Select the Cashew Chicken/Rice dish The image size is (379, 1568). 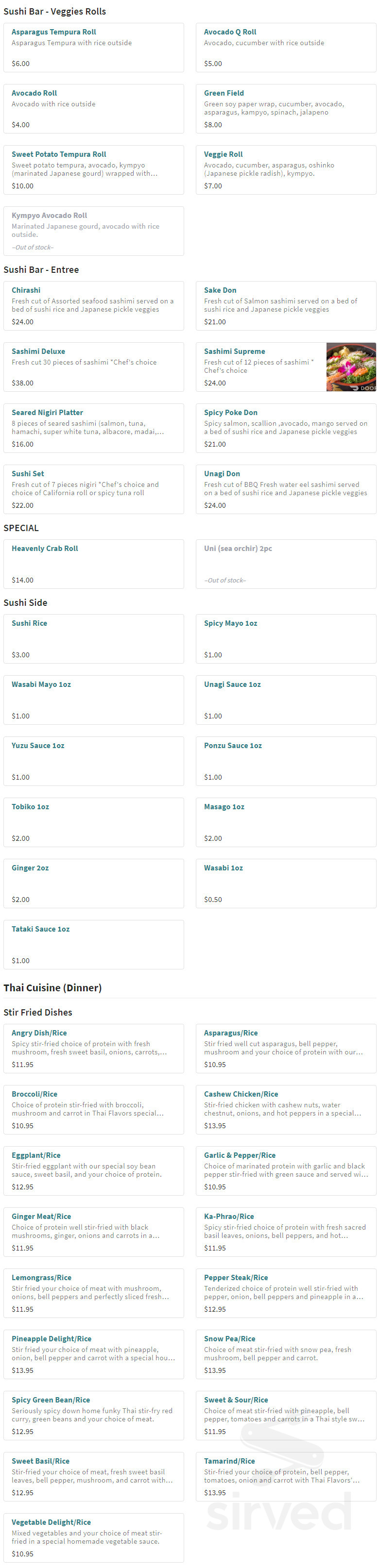click(x=285, y=1109)
